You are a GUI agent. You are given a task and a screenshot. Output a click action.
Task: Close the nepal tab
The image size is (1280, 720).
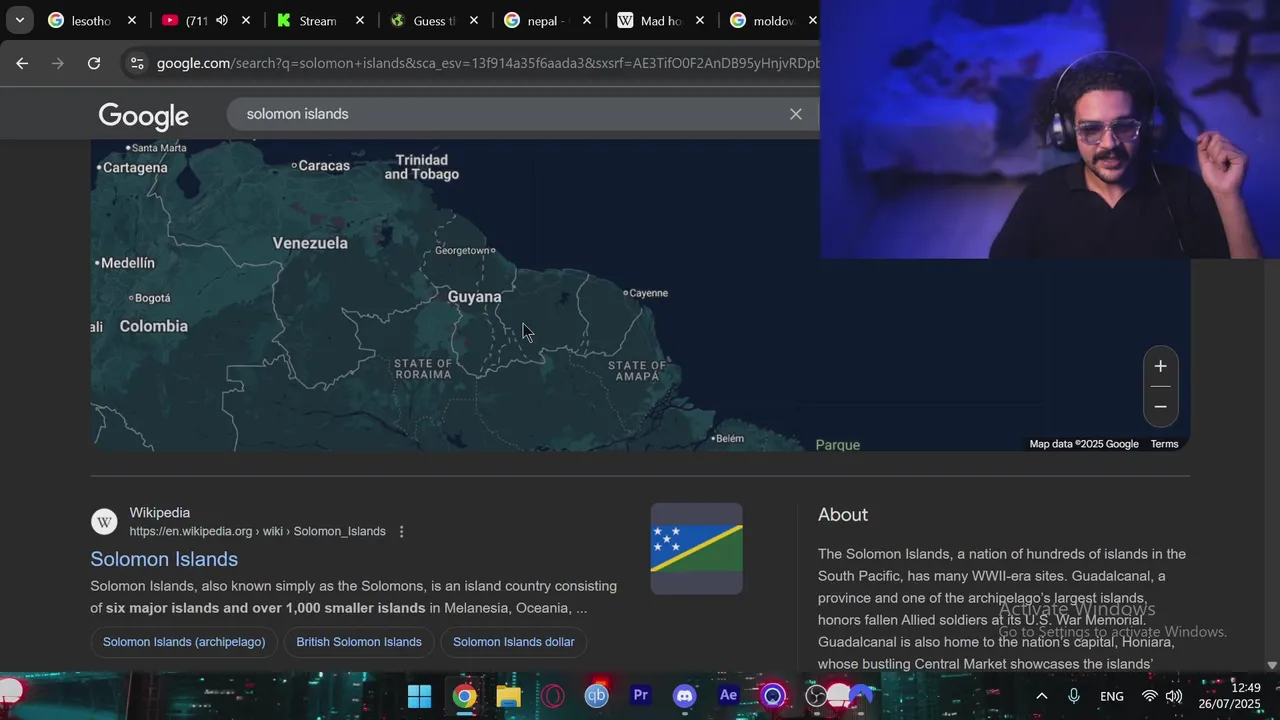click(587, 20)
